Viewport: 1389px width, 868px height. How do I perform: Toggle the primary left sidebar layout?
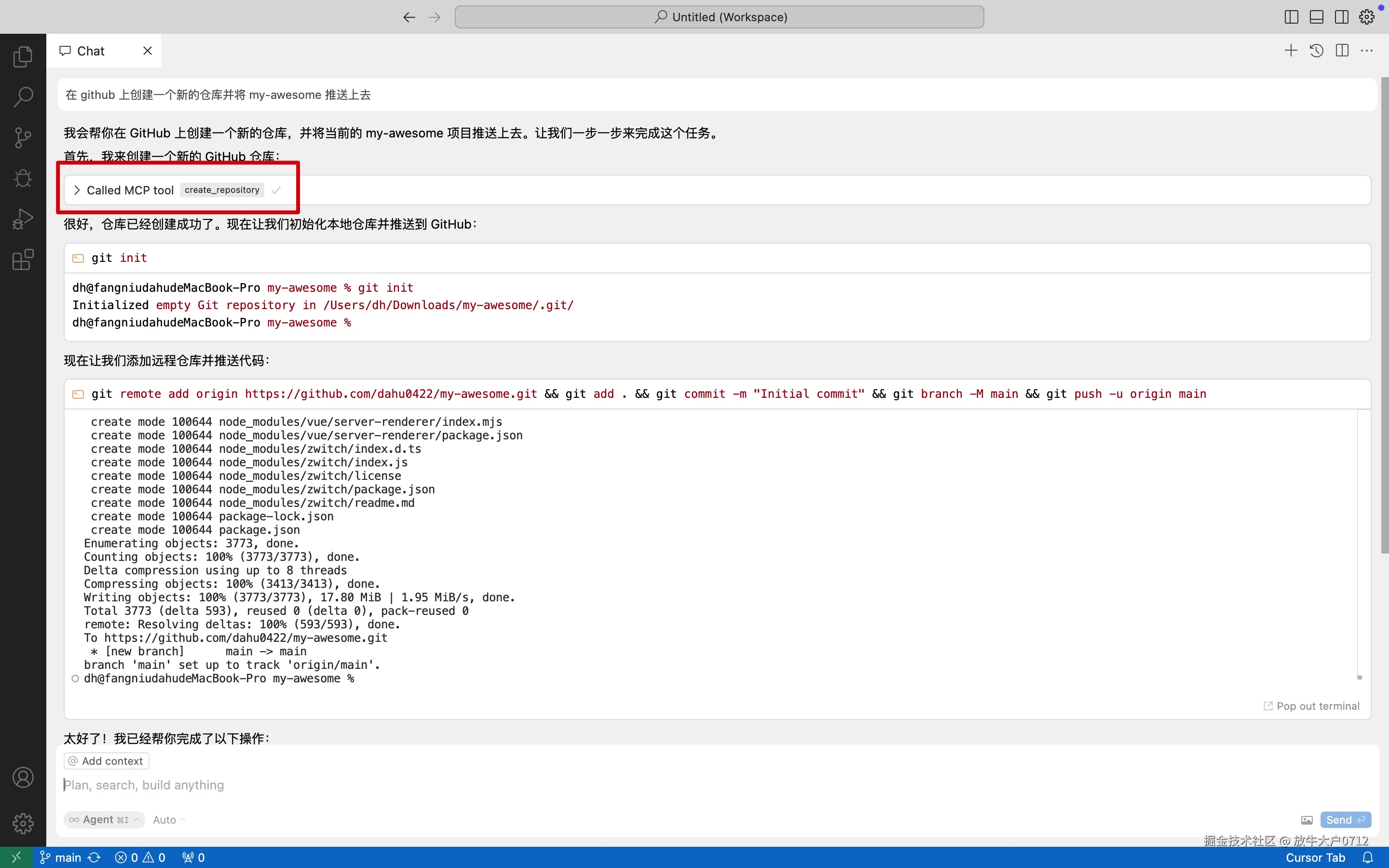tap(1292, 17)
